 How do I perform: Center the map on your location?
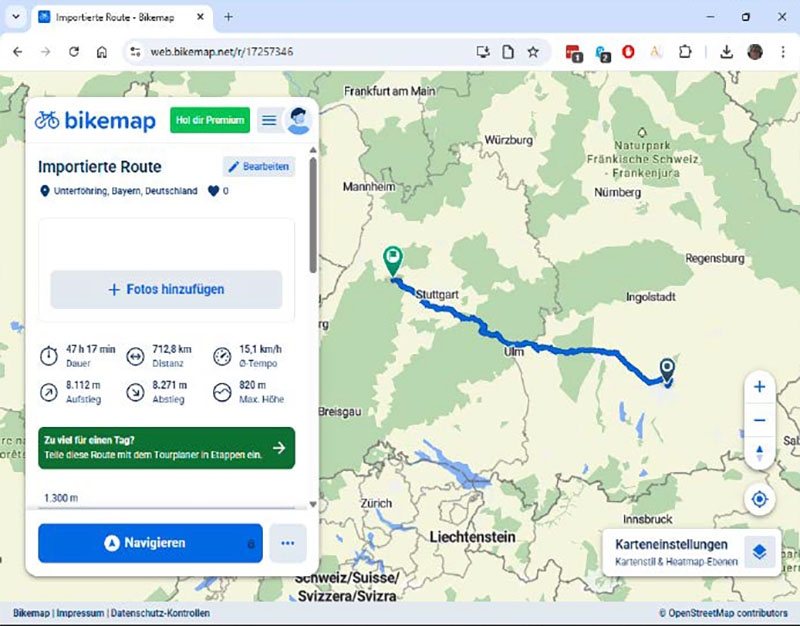point(759,499)
